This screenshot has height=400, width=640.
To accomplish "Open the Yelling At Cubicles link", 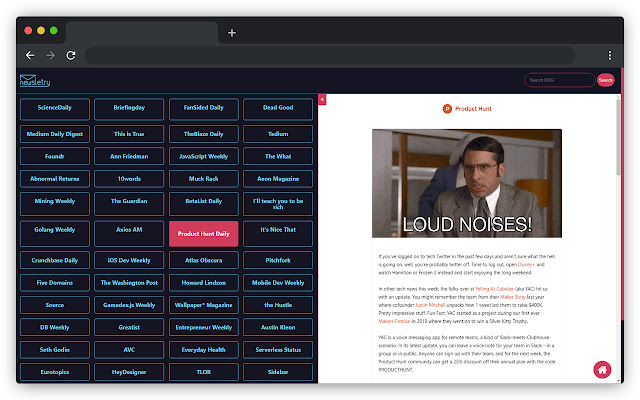I will (494, 289).
